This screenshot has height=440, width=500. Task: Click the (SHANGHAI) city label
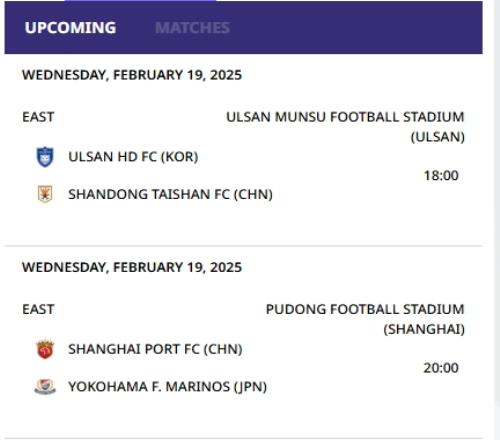coord(424,329)
